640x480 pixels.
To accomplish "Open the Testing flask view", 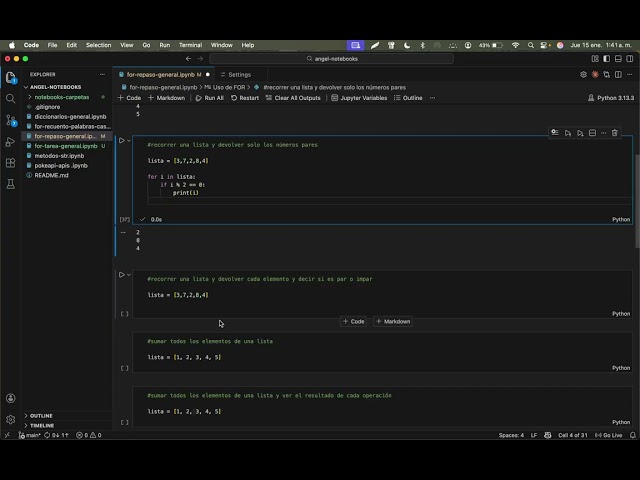I will [x=11, y=184].
